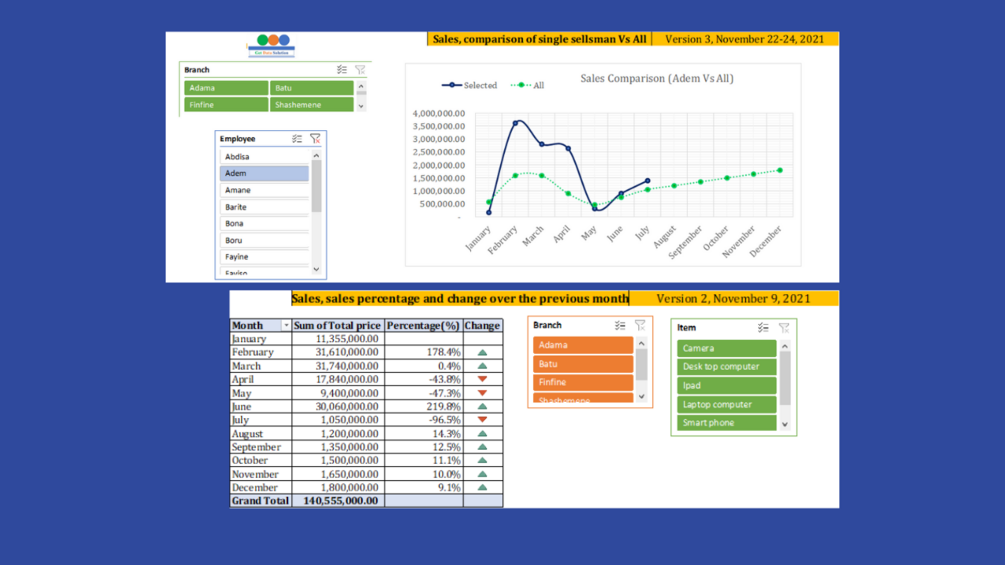The height and width of the screenshot is (565, 1005).
Task: Clear the Employee slicer filter
Action: tap(315, 138)
